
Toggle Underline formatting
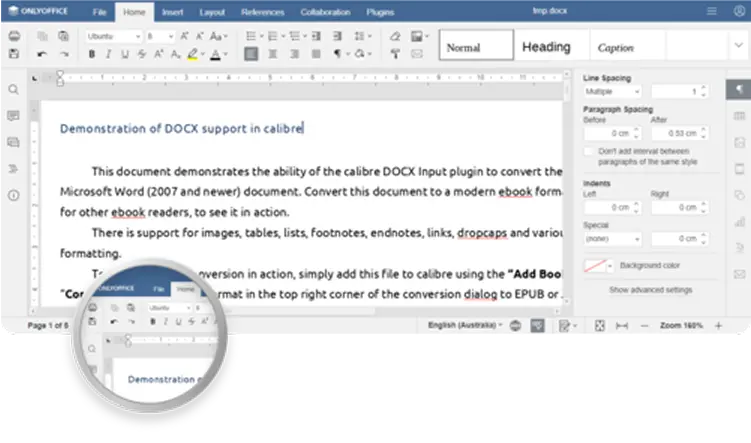pyautogui.click(x=125, y=54)
